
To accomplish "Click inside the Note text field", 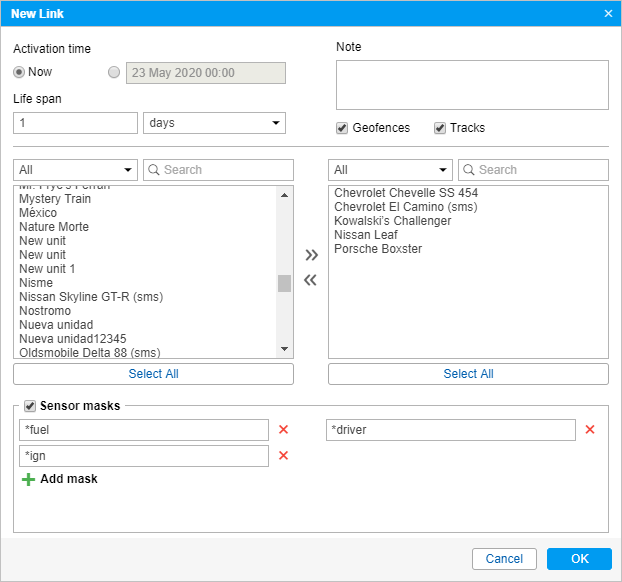I will [472, 85].
